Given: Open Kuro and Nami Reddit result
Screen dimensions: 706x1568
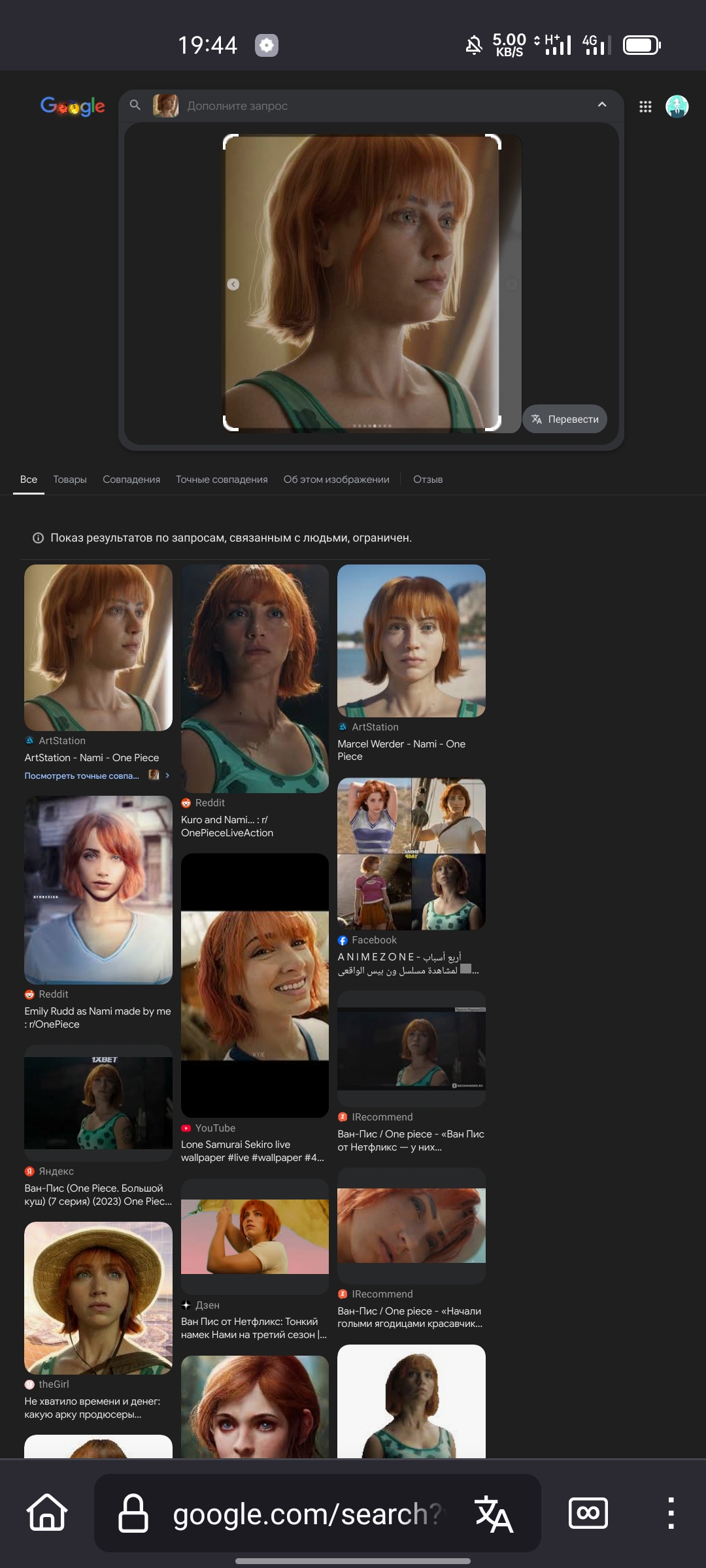Looking at the screenshot, I should click(x=227, y=826).
